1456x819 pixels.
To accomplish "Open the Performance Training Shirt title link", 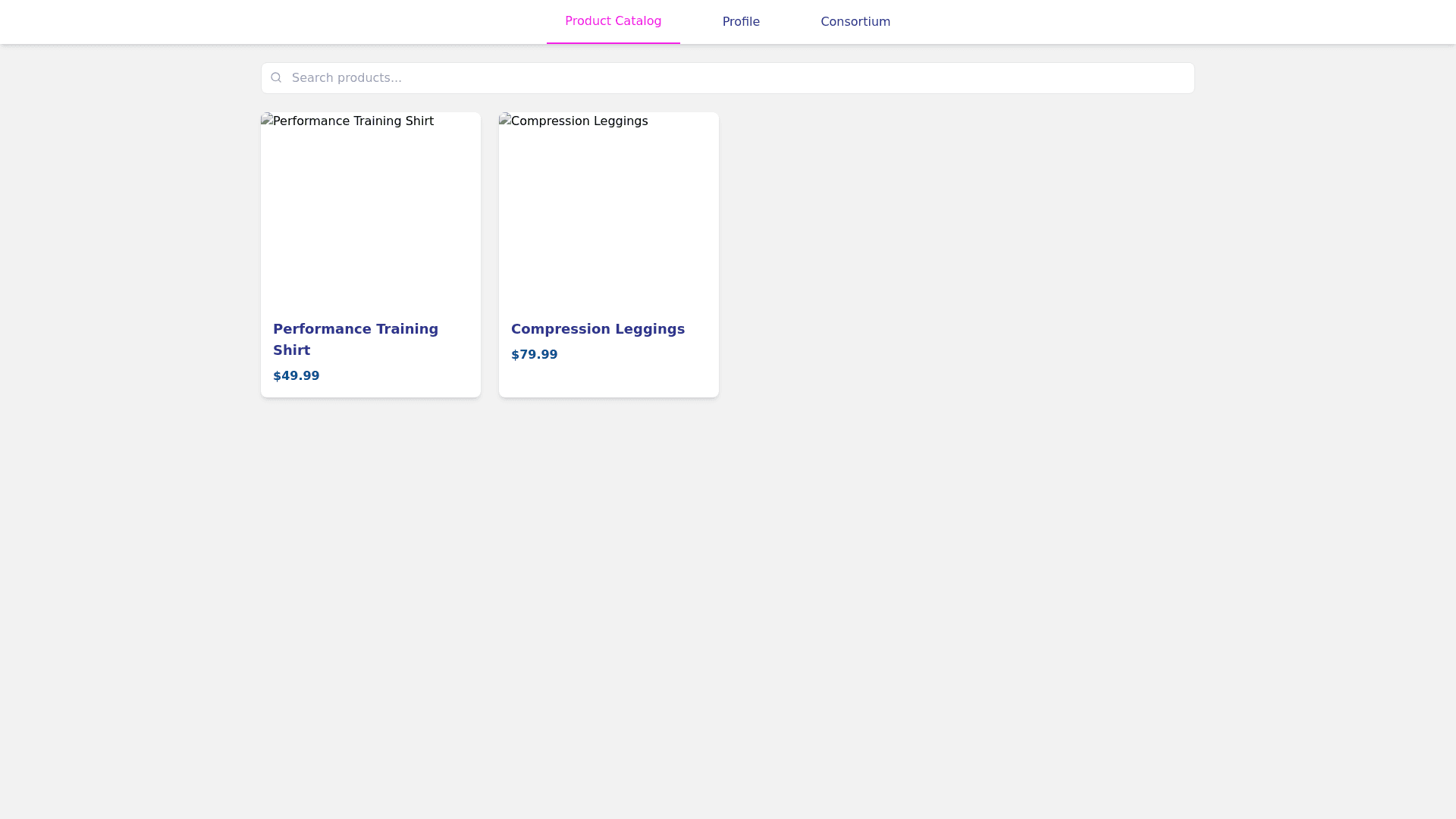I will click(x=355, y=329).
